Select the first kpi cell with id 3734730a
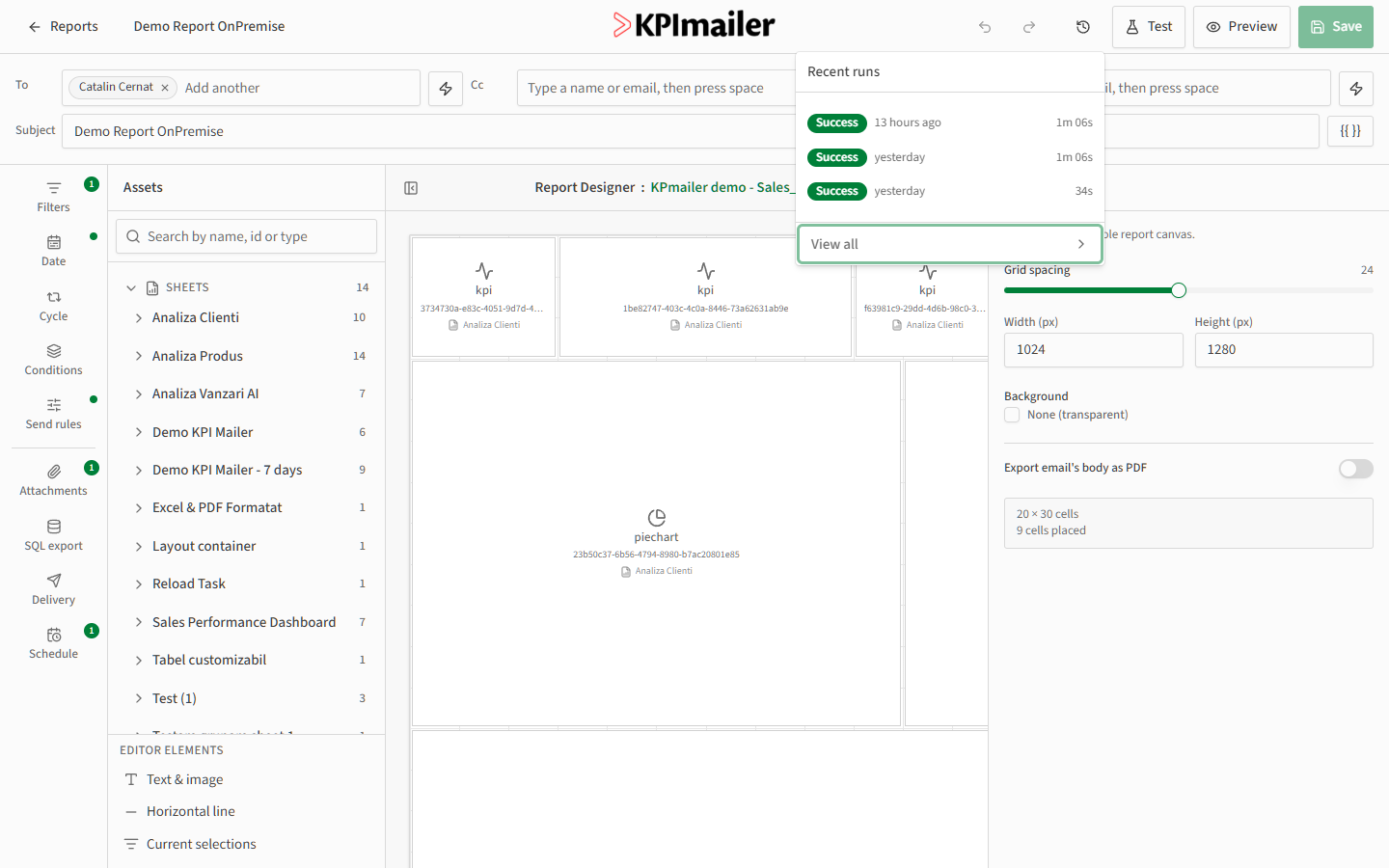Image resolution: width=1389 pixels, height=868 pixels. click(483, 297)
